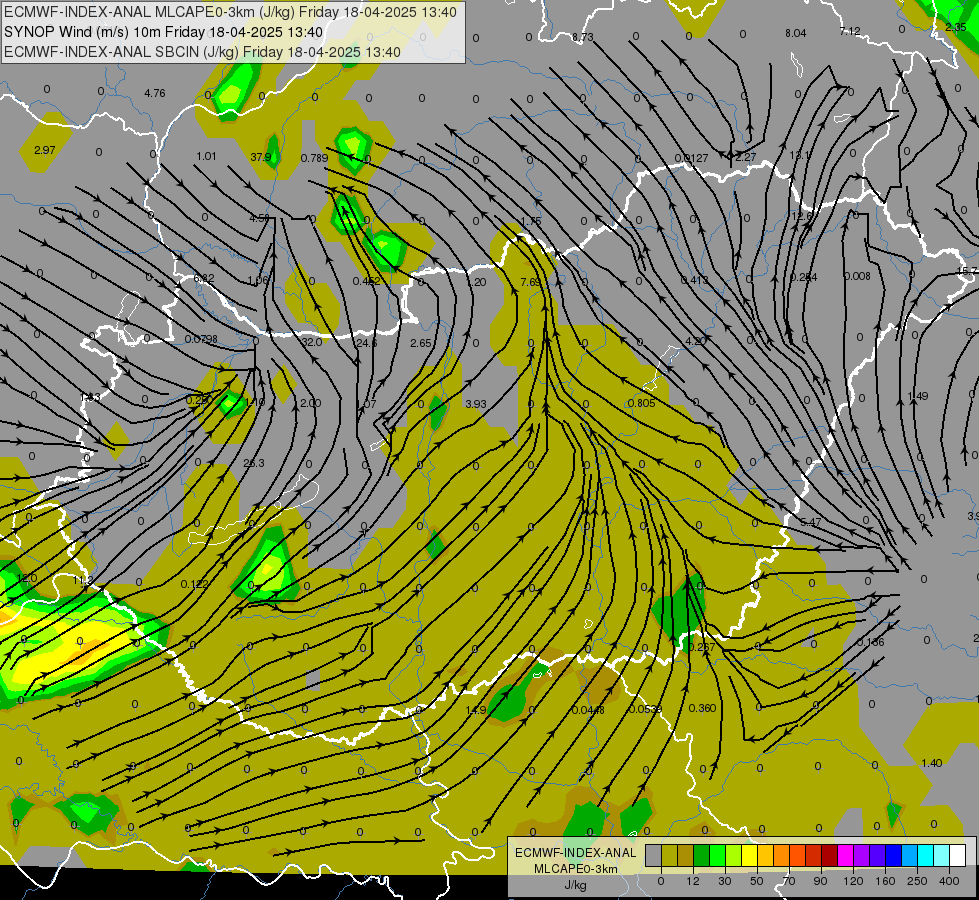This screenshot has width=979, height=900.
Task: Select the yellow legend swatch
Action: [x=749, y=856]
